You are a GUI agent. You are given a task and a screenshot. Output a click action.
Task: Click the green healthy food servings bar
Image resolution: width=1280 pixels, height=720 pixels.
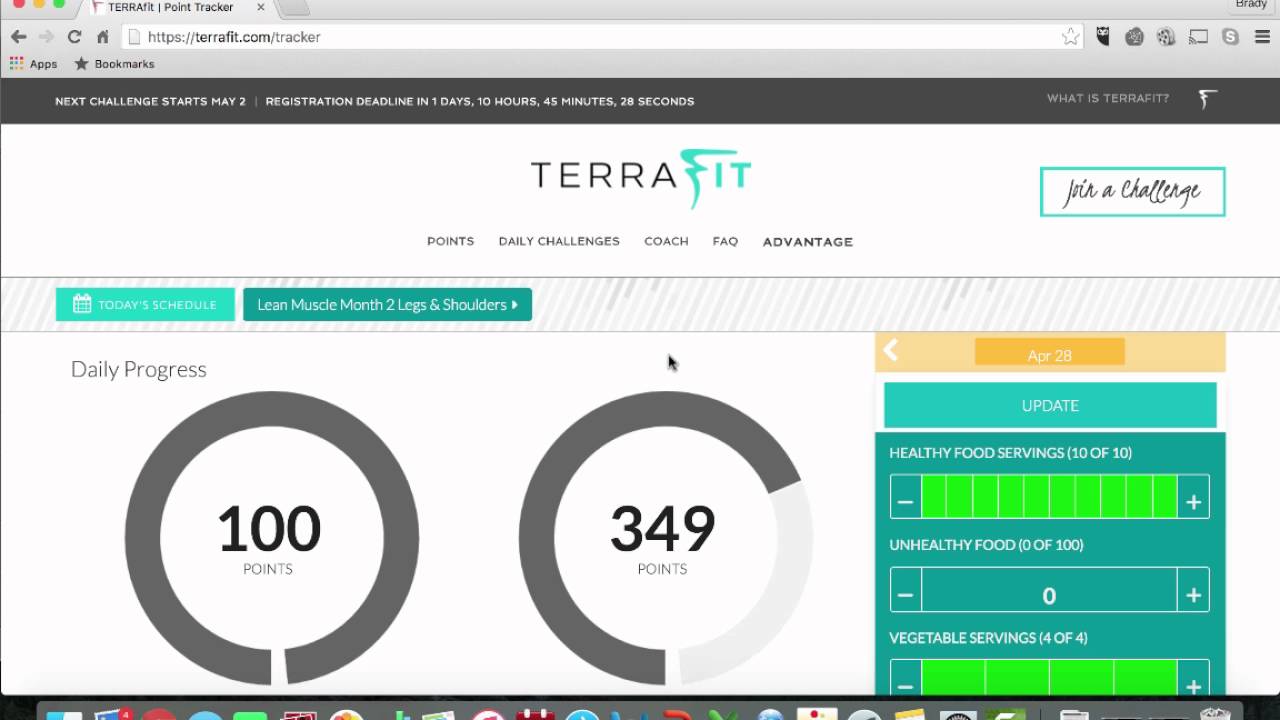(x=1049, y=497)
